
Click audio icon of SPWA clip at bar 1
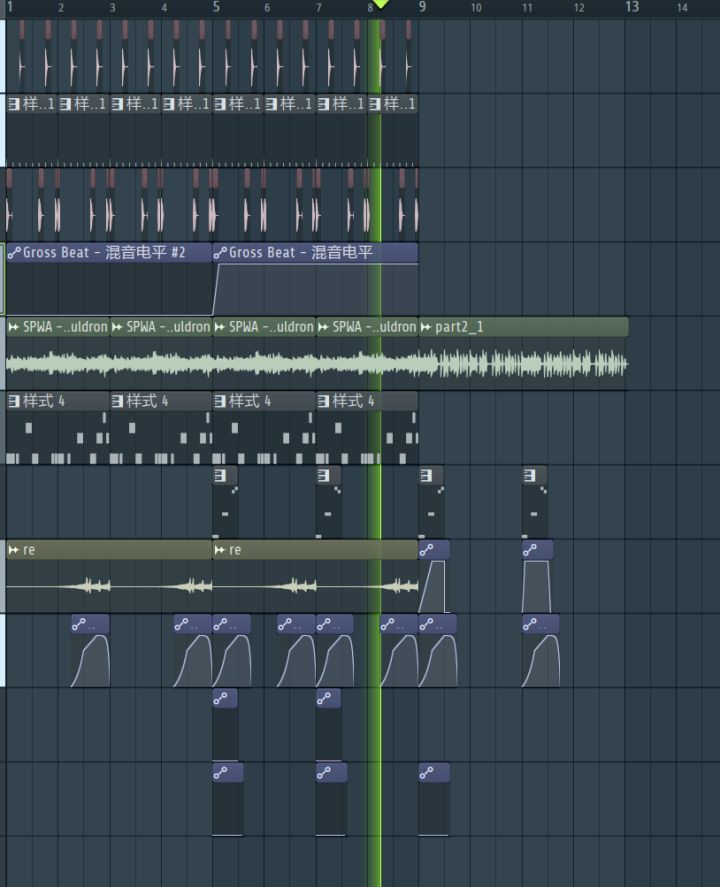point(14,327)
